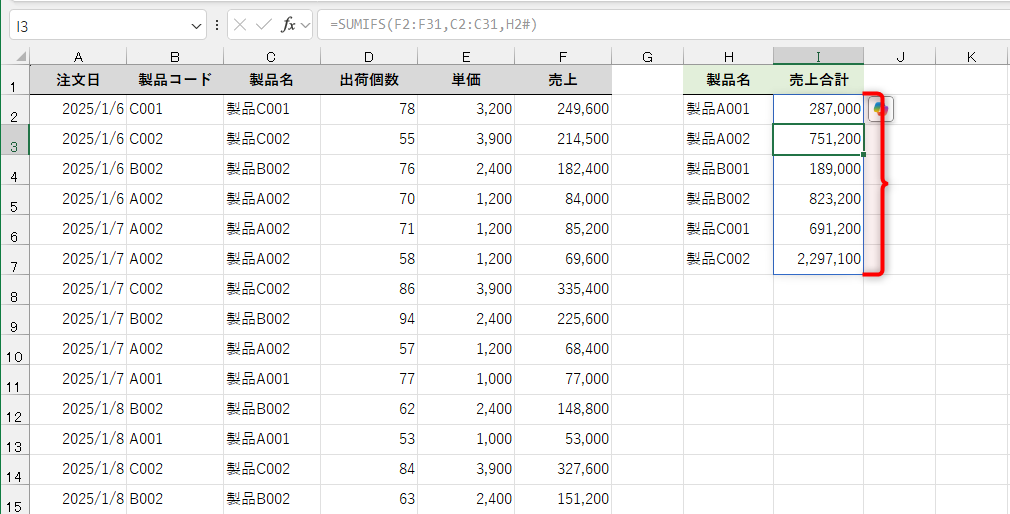Select column I header
This screenshot has height=514, width=1010.
819,57
